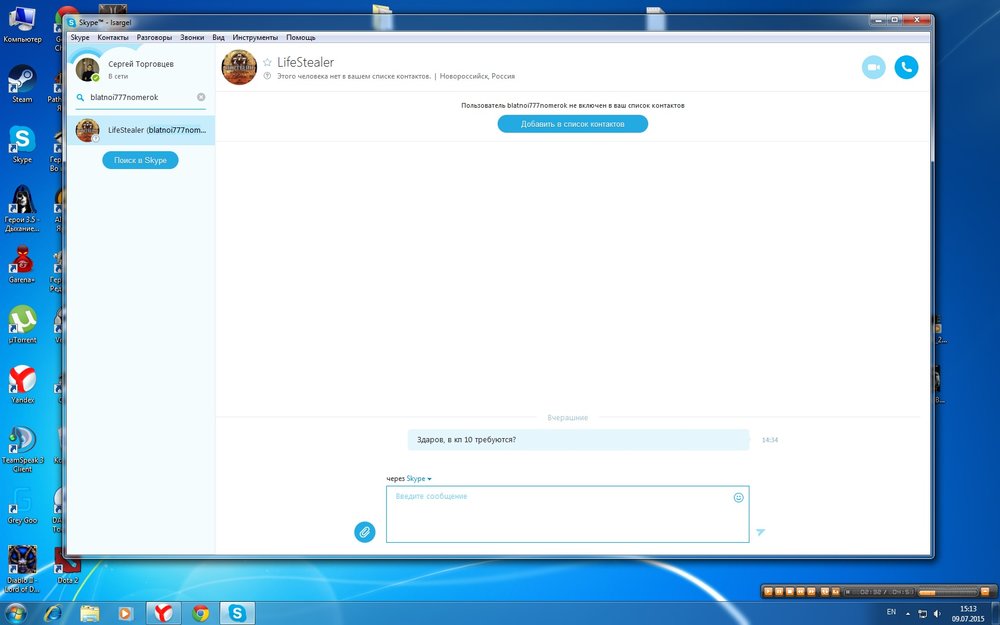
Task: Start a voice call using the phone icon
Action: (x=906, y=67)
